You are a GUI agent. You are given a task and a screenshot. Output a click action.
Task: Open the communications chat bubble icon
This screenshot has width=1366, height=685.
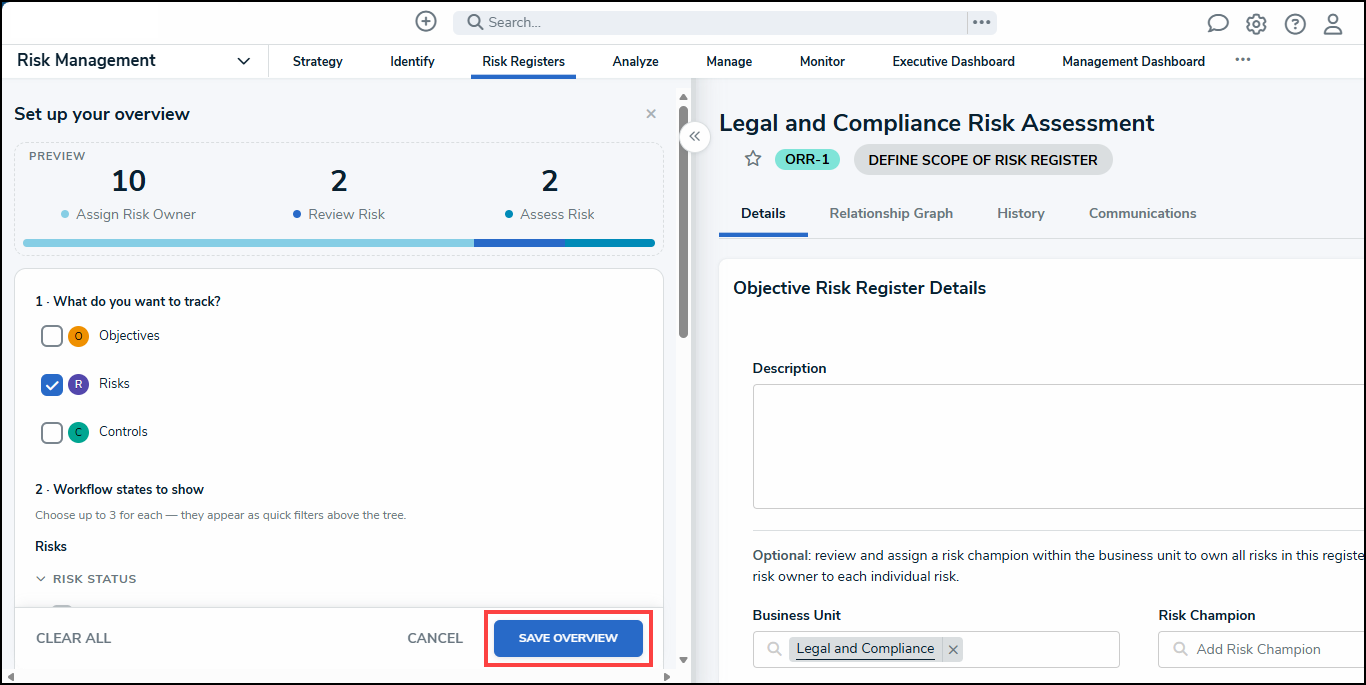pos(1217,24)
